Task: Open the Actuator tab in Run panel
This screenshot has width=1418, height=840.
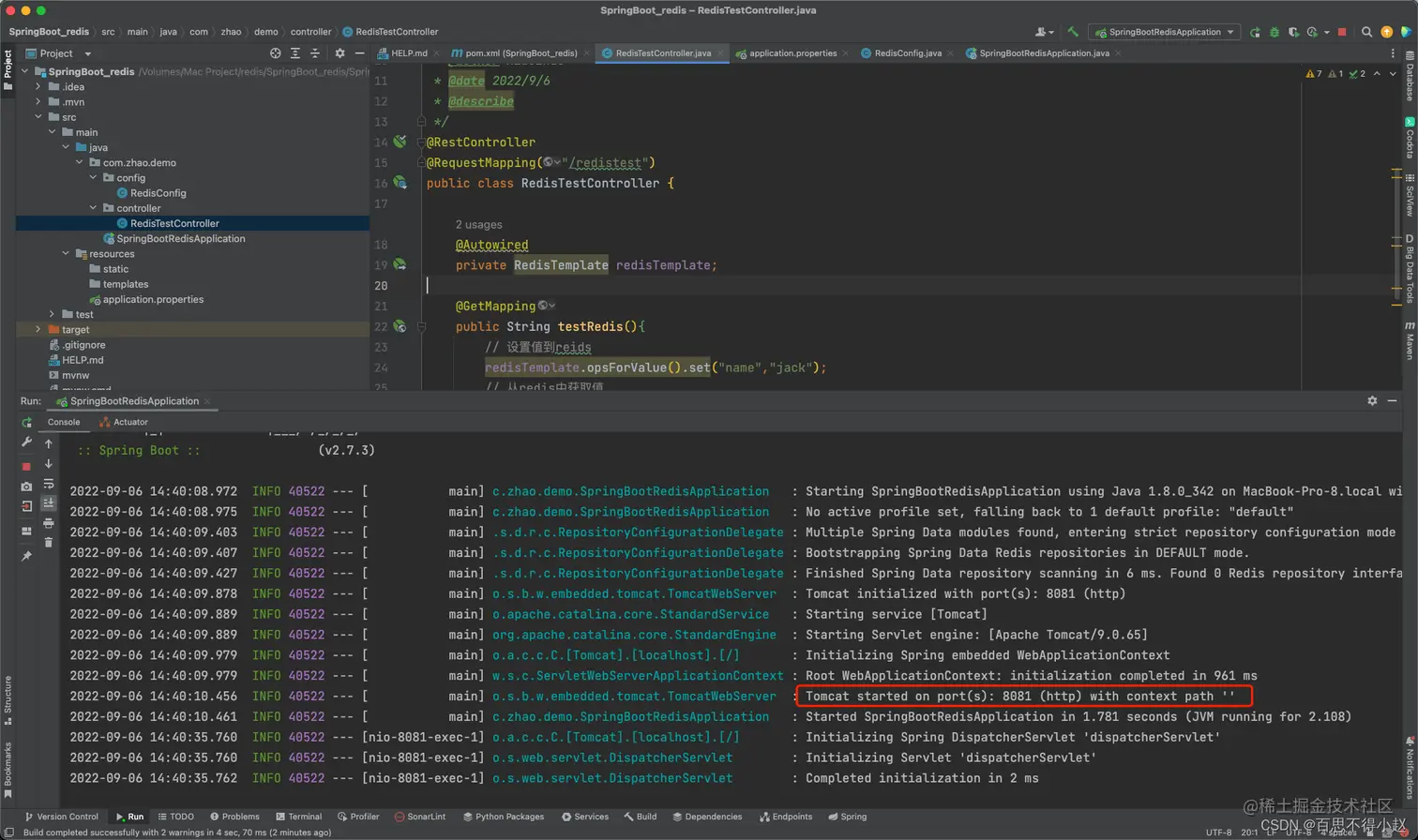Action: coord(130,422)
